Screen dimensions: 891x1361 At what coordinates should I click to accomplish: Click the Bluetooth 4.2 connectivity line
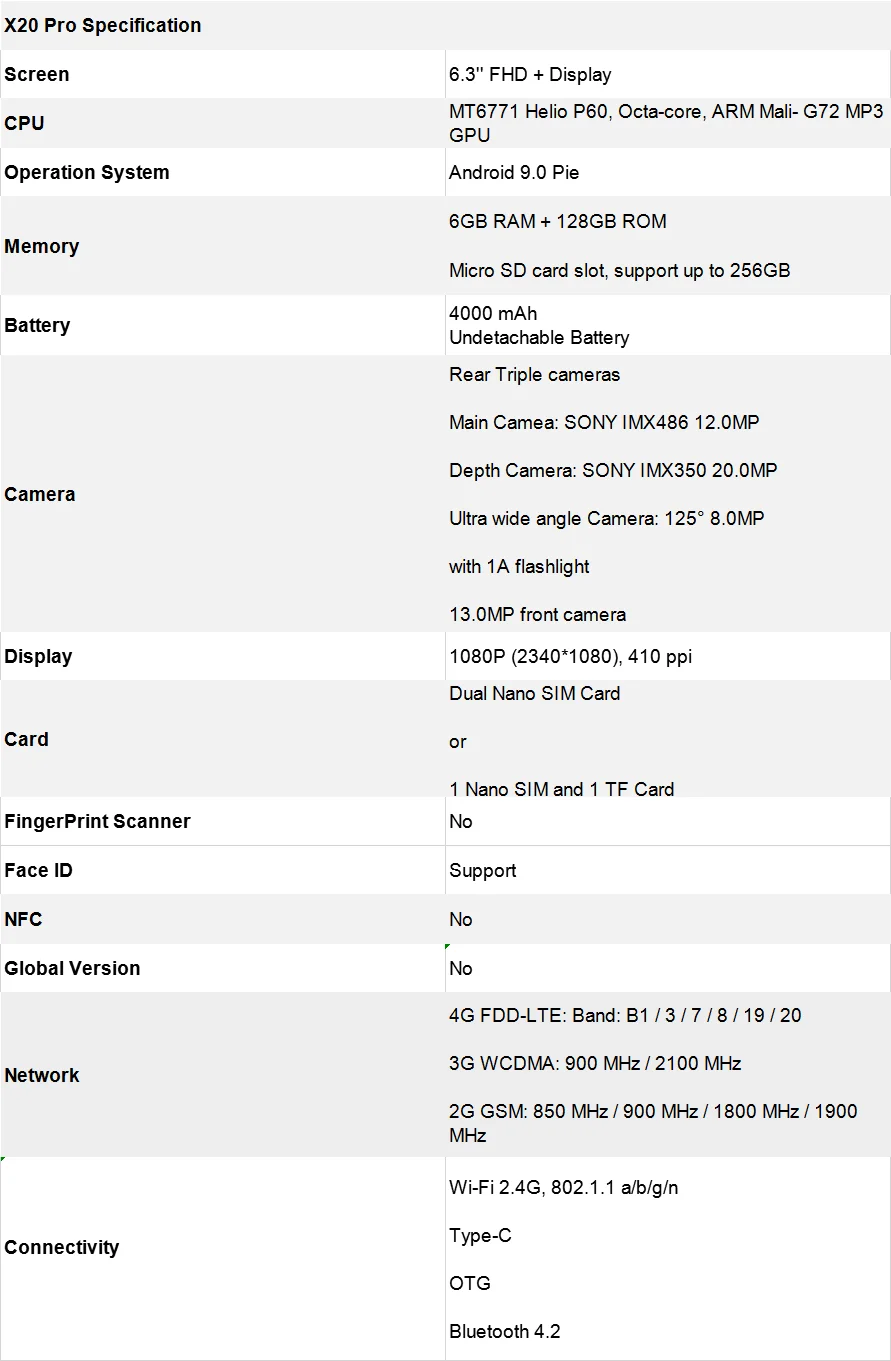coord(504,1331)
